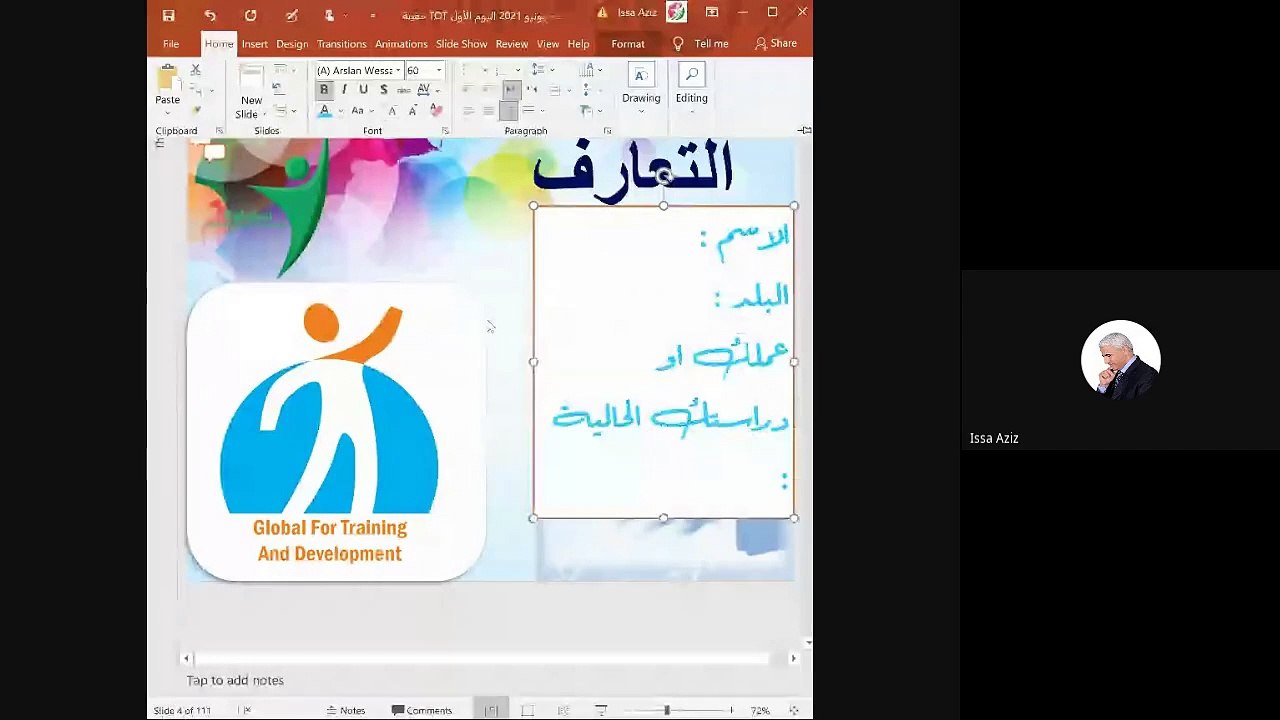Screen dimensions: 1280x720
Task: Switch to Slide Sorter view in status bar
Action: (527, 710)
